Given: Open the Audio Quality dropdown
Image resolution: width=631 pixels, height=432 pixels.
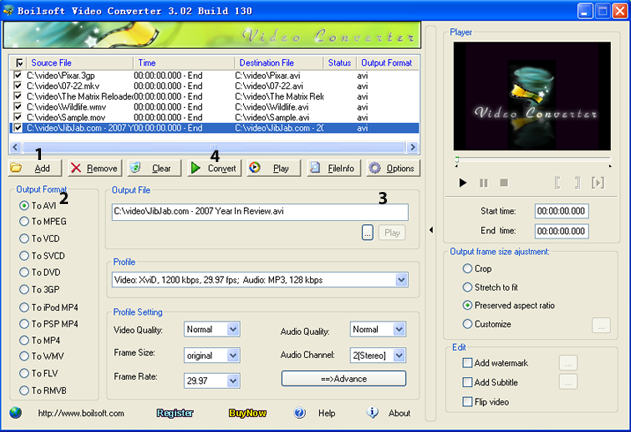Looking at the screenshot, I should click(399, 329).
